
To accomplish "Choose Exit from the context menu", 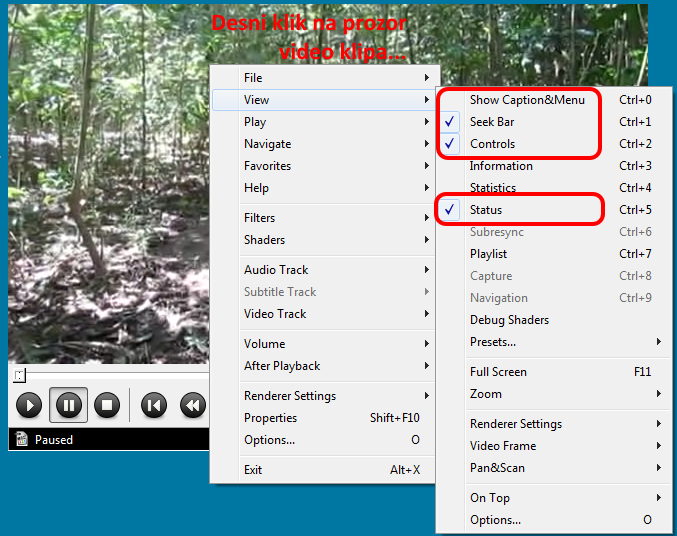I will [x=324, y=469].
